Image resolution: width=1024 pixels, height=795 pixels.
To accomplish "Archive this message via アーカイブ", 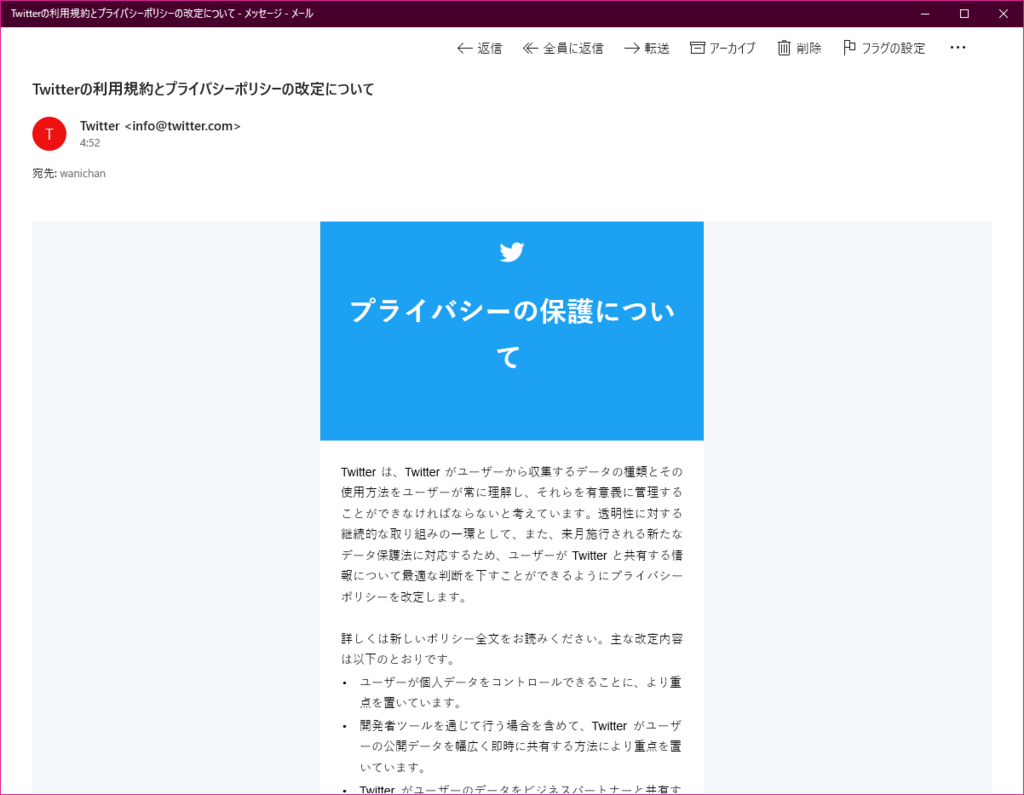I will (x=723, y=48).
